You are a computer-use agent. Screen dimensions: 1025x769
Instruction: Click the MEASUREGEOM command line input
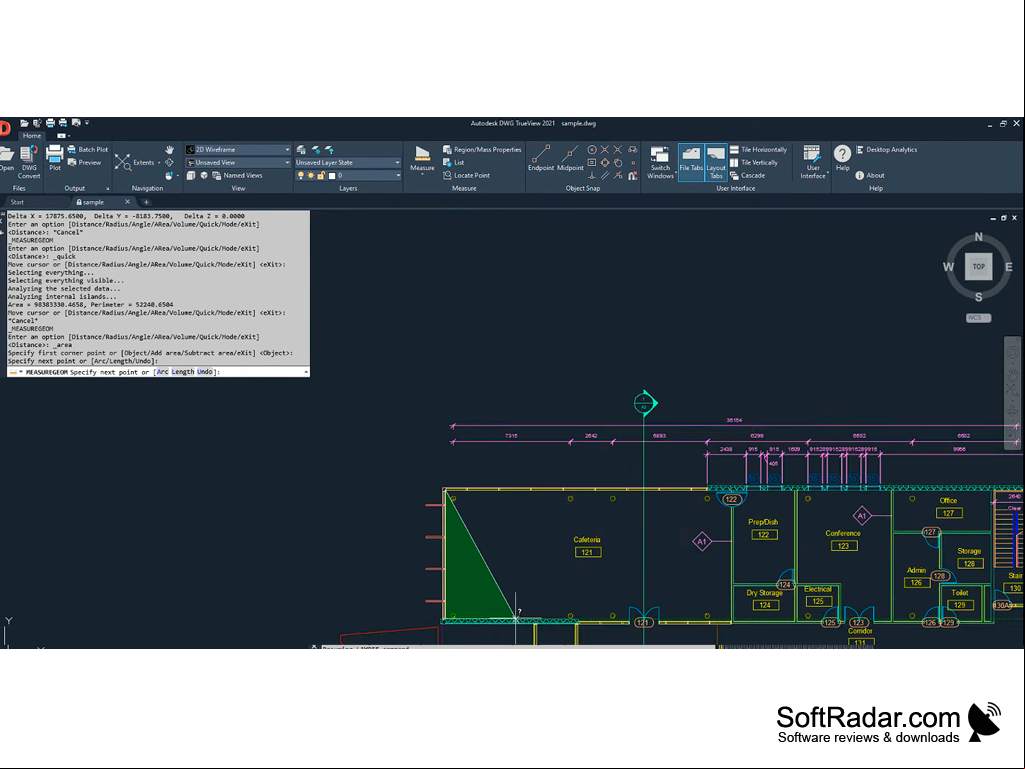point(158,372)
